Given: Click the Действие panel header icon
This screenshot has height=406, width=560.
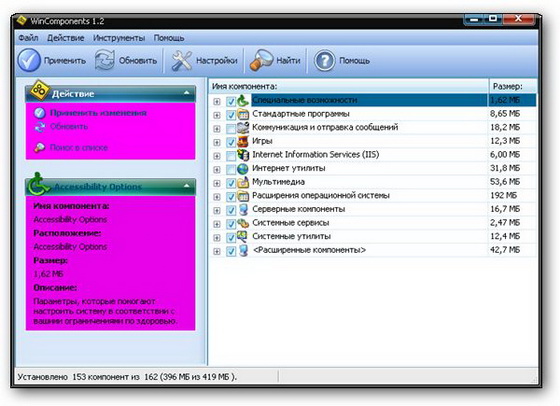Looking at the screenshot, I should 39,90.
